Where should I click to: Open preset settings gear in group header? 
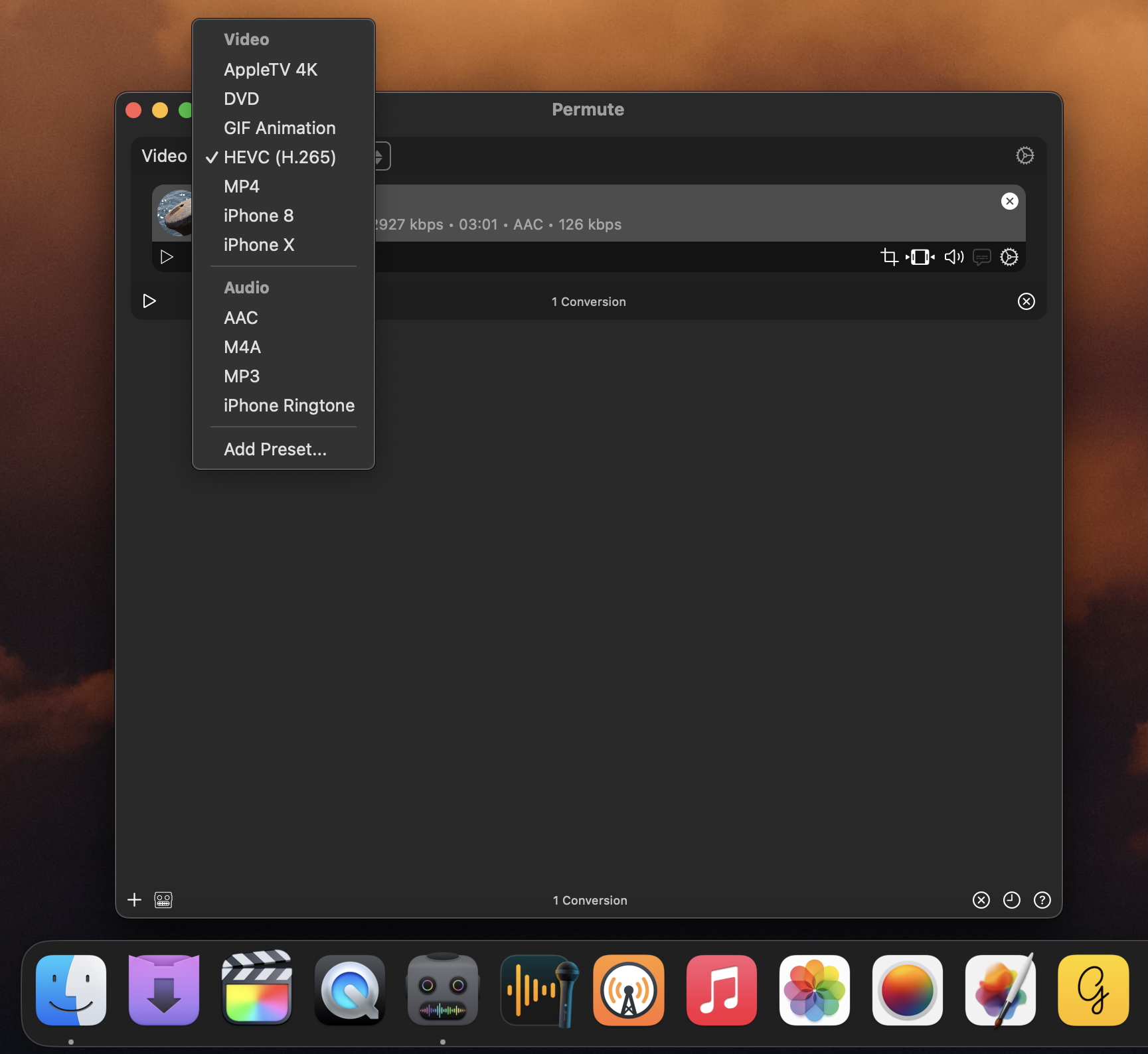(x=1025, y=156)
